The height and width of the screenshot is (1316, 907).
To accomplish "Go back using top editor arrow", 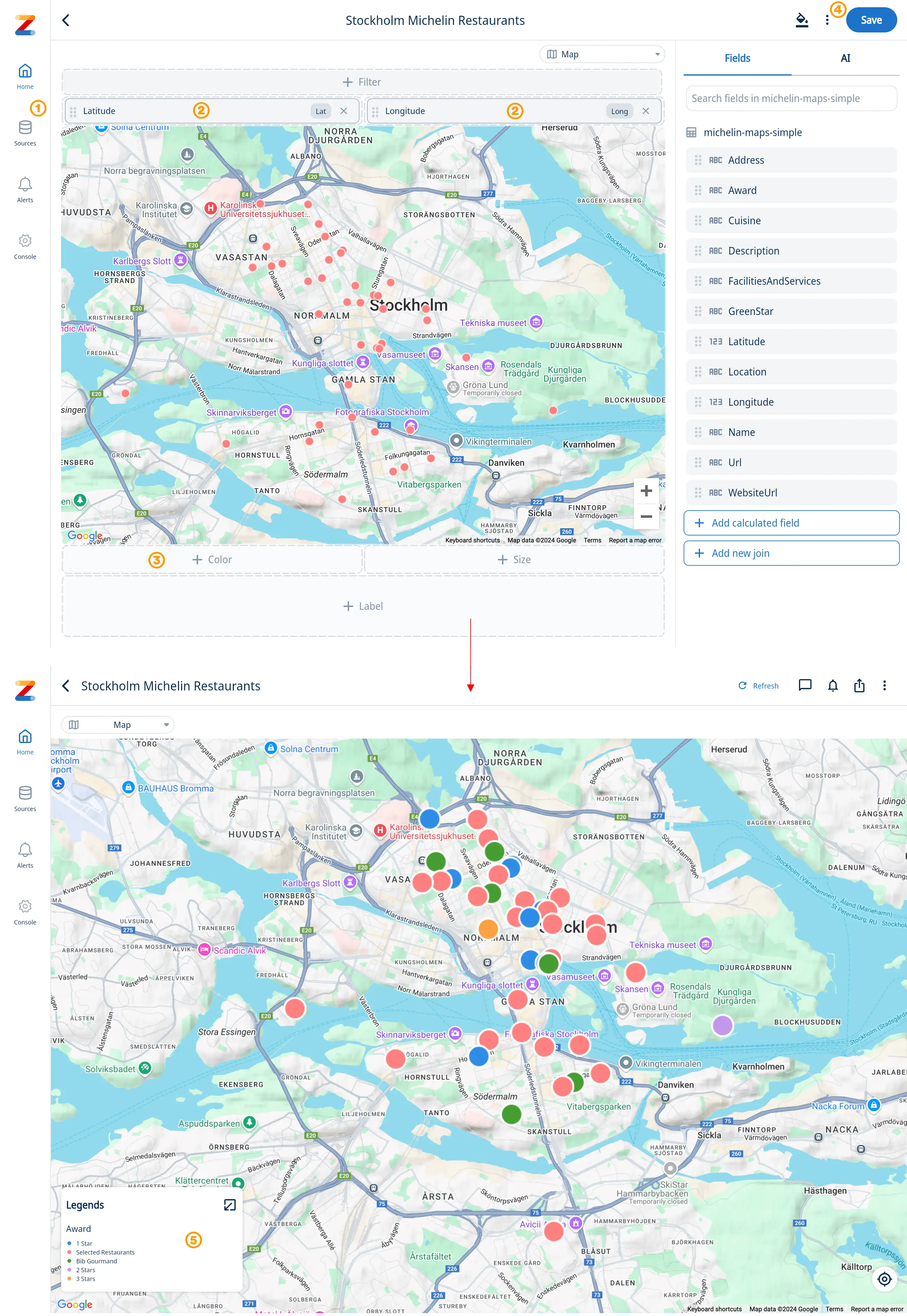I will 66,20.
